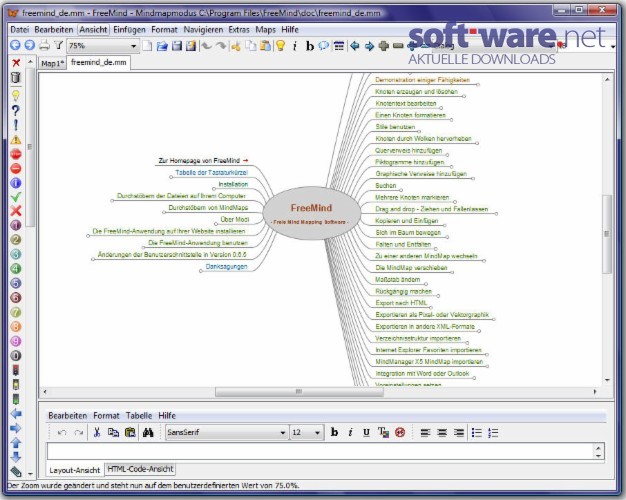This screenshot has height=500, width=626.
Task: Click the cloud bubble icon in toolbar
Action: pyautogui.click(x=324, y=46)
